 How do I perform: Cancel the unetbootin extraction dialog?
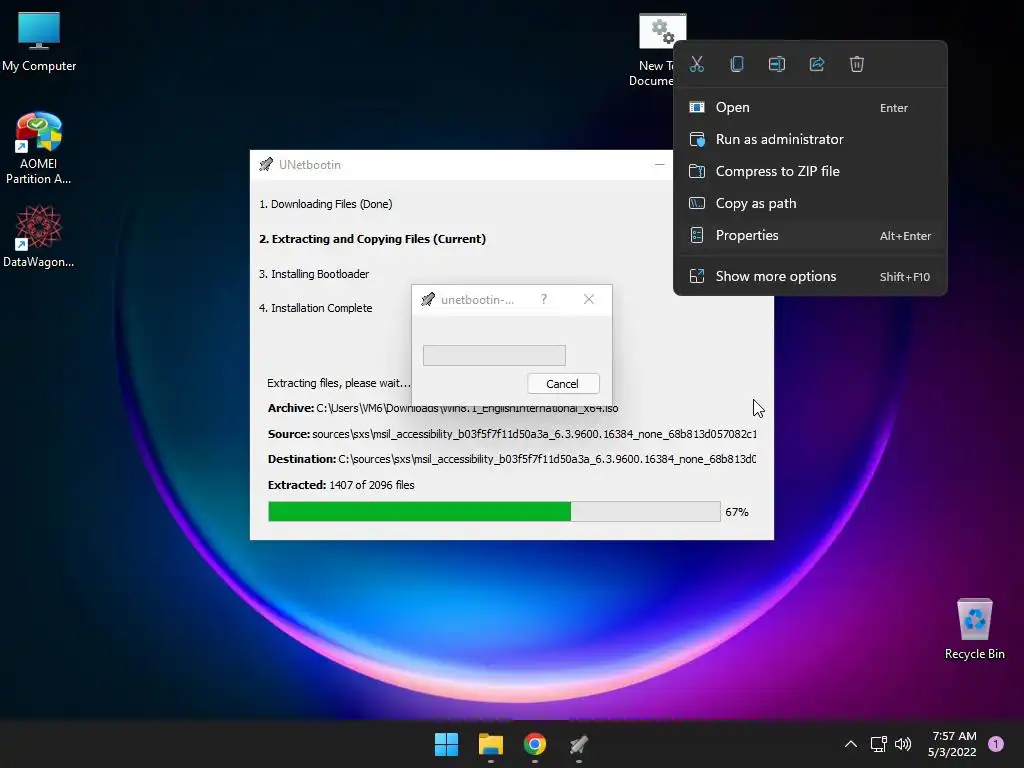(563, 383)
